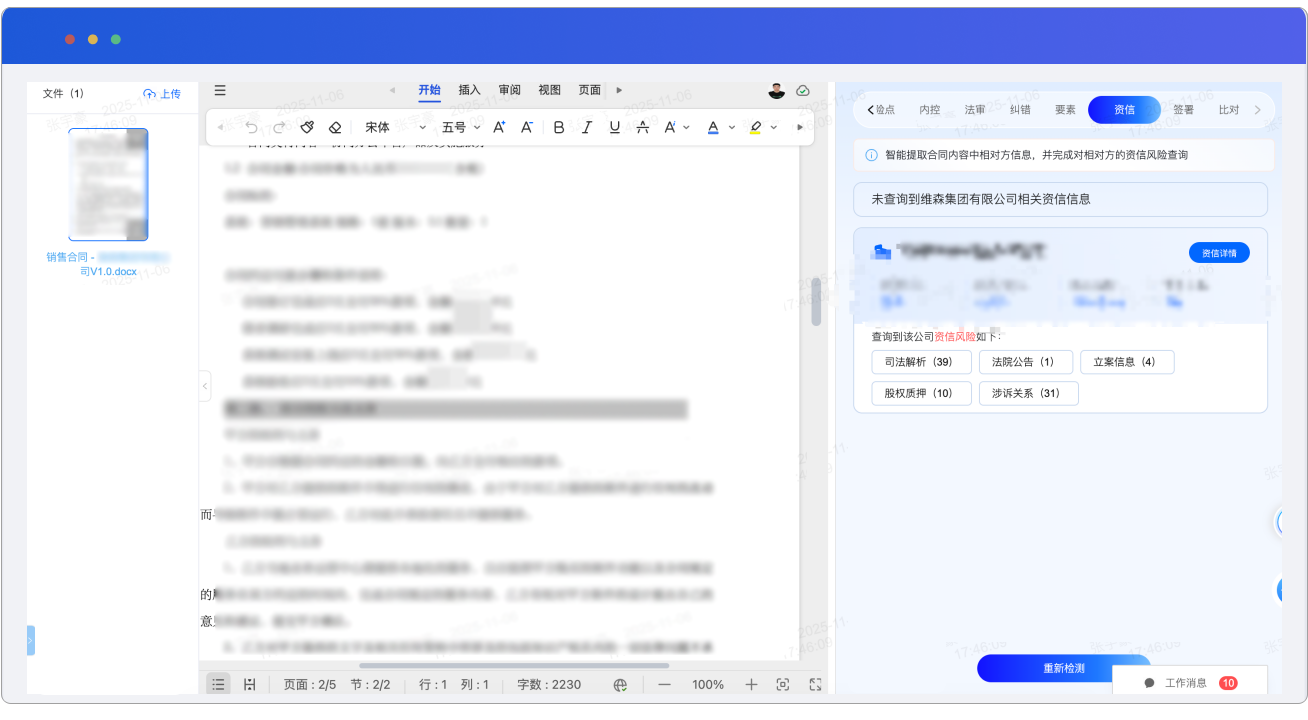Viewport: 1308px width, 720px height.
Task: Apply the yellow highlighter color
Action: click(x=756, y=127)
